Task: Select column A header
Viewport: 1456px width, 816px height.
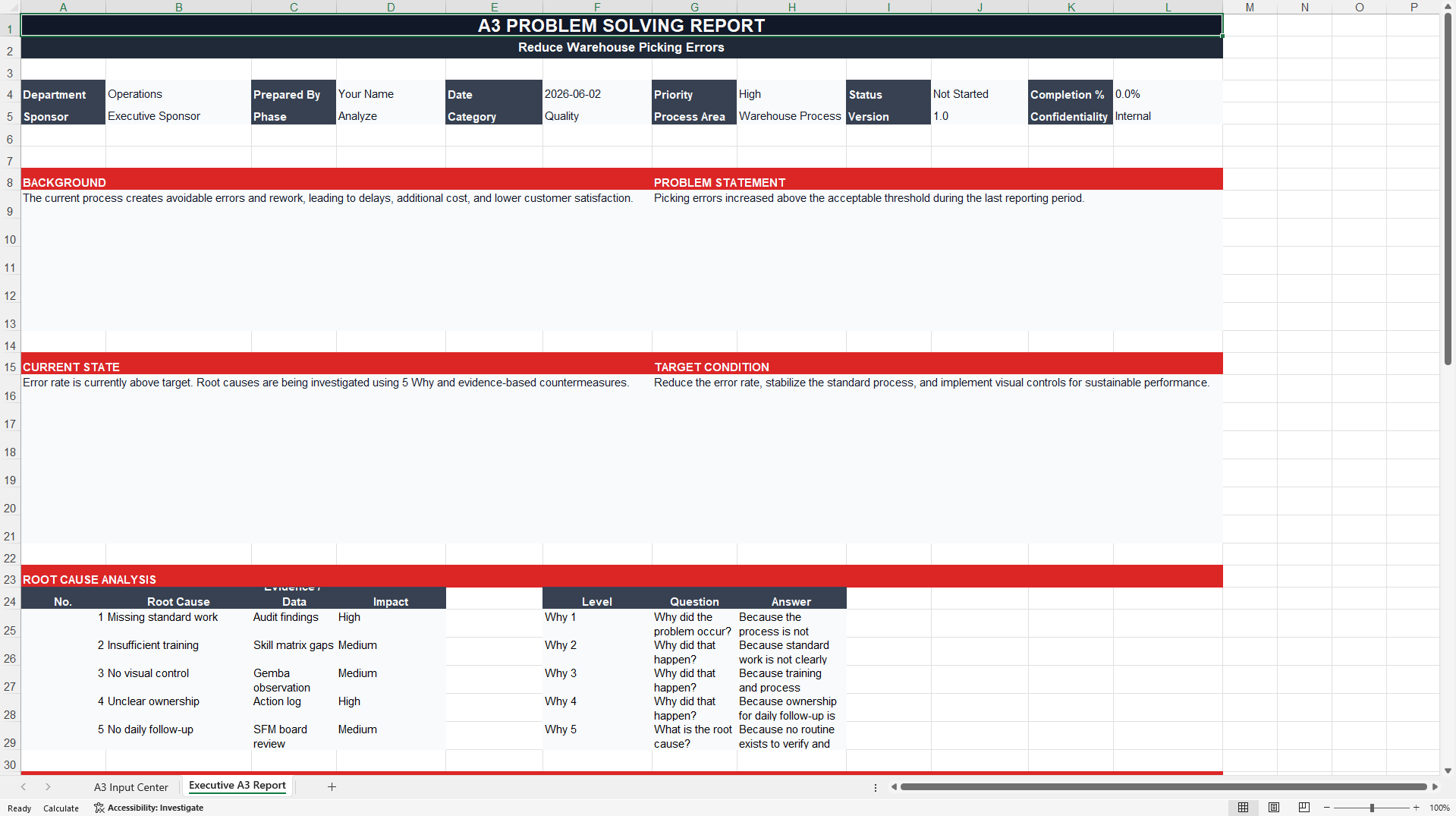Action: point(63,7)
